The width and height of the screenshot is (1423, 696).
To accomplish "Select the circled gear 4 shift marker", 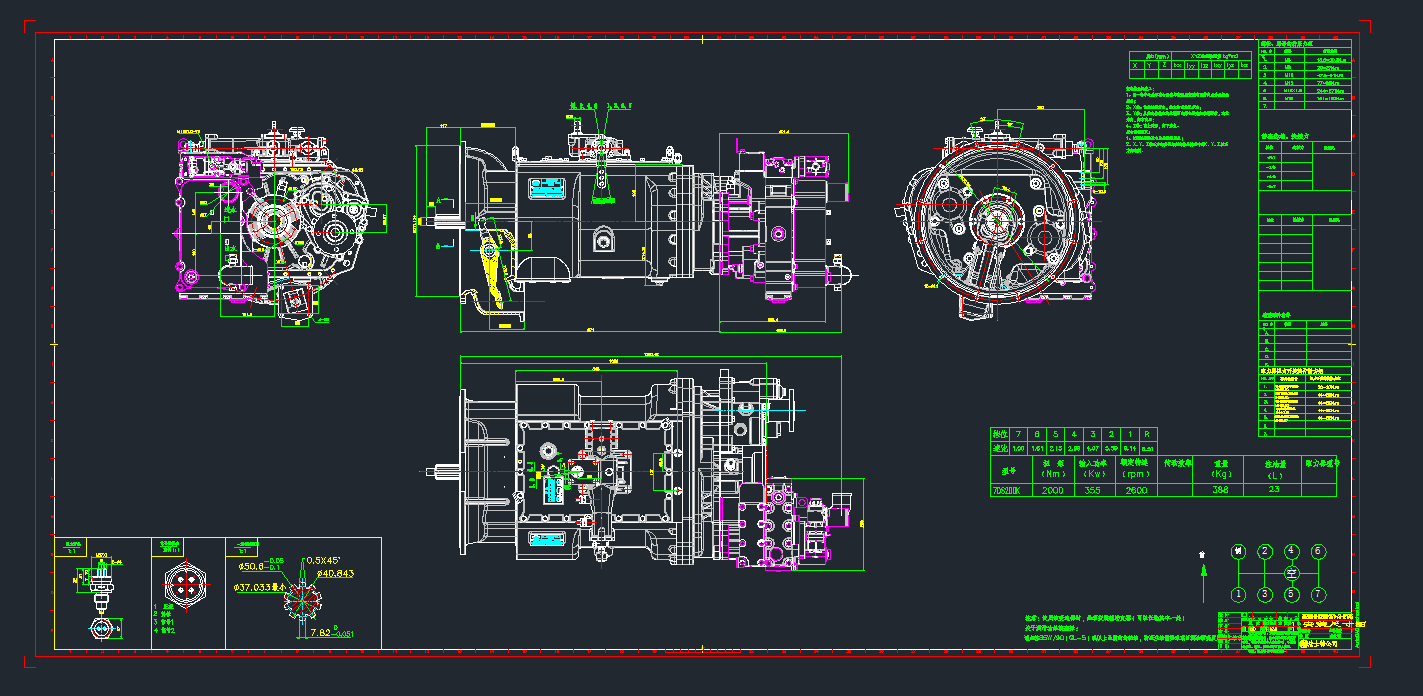I will pos(1291,551).
